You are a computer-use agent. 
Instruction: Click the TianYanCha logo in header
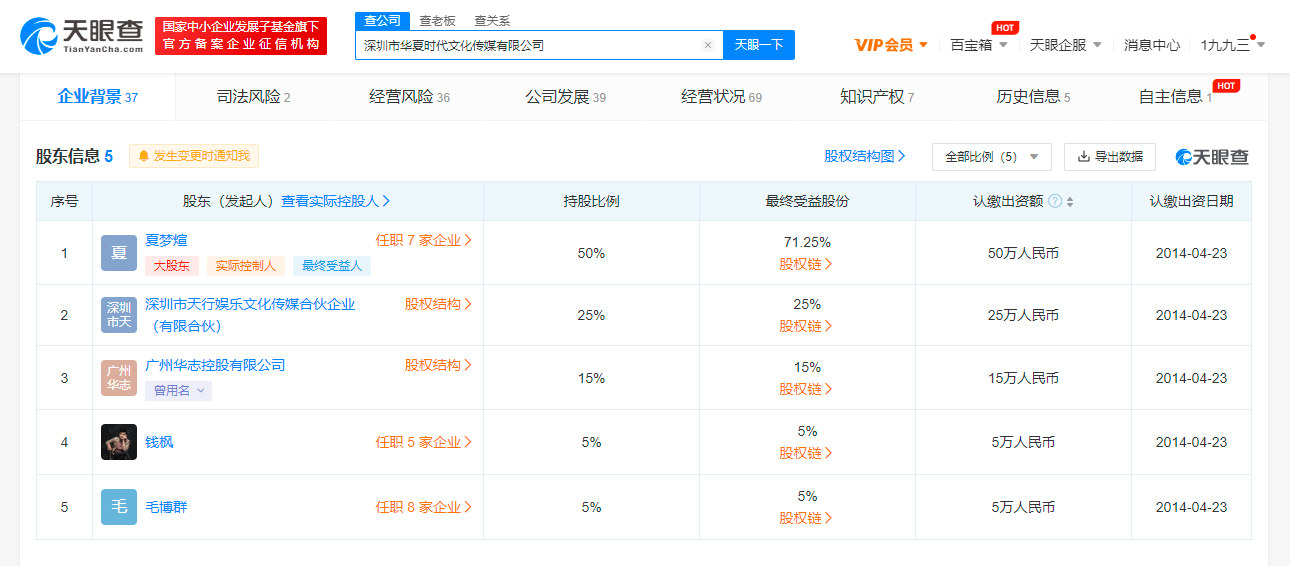81,35
